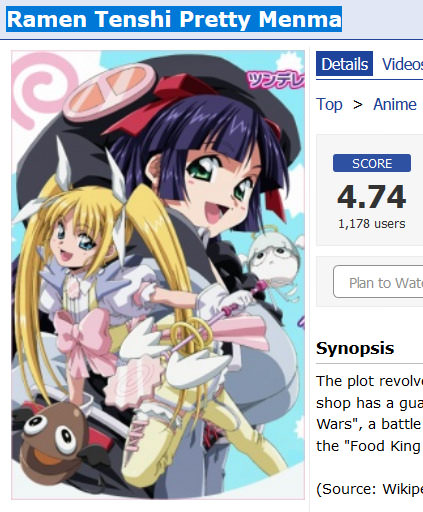The width and height of the screenshot is (423, 512).
Task: Click the 1,178 users count
Action: 372,224
